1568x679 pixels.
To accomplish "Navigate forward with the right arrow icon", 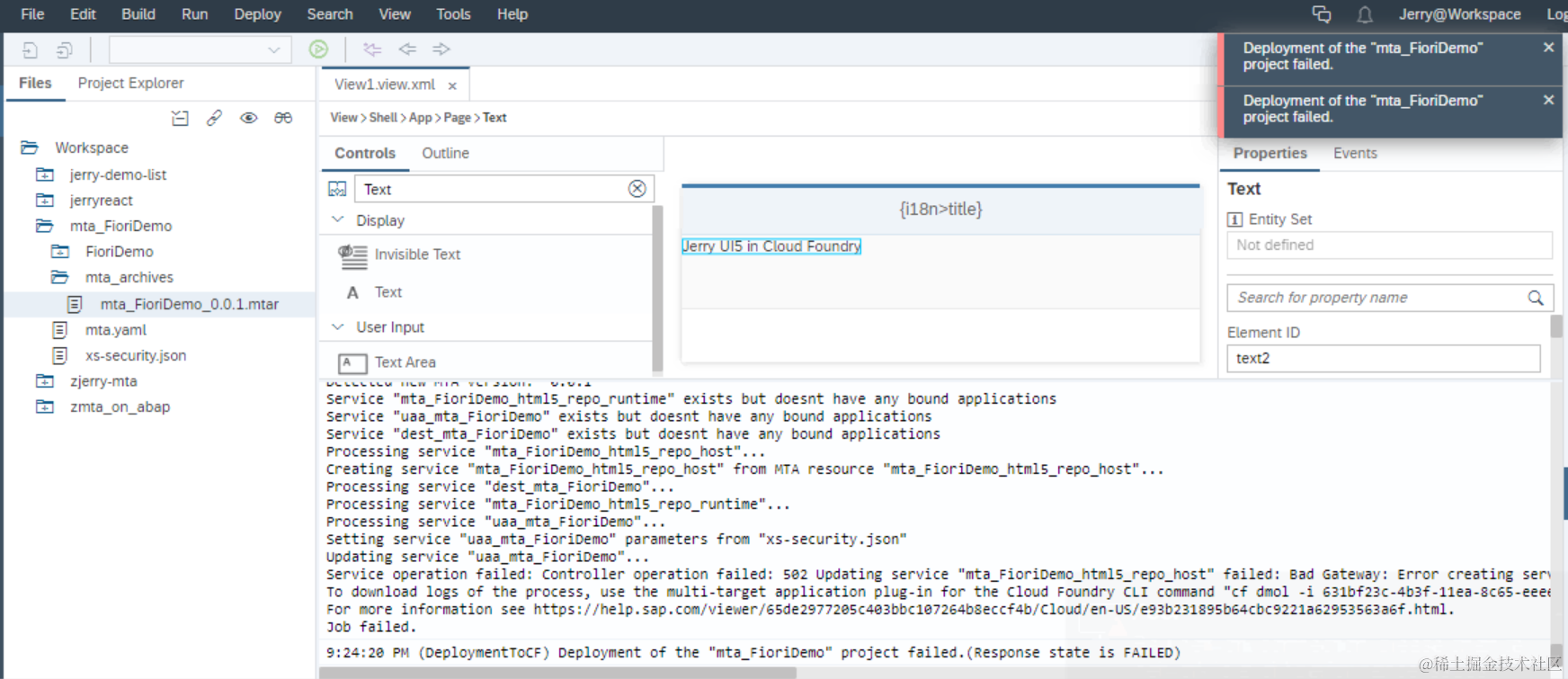I will click(441, 49).
